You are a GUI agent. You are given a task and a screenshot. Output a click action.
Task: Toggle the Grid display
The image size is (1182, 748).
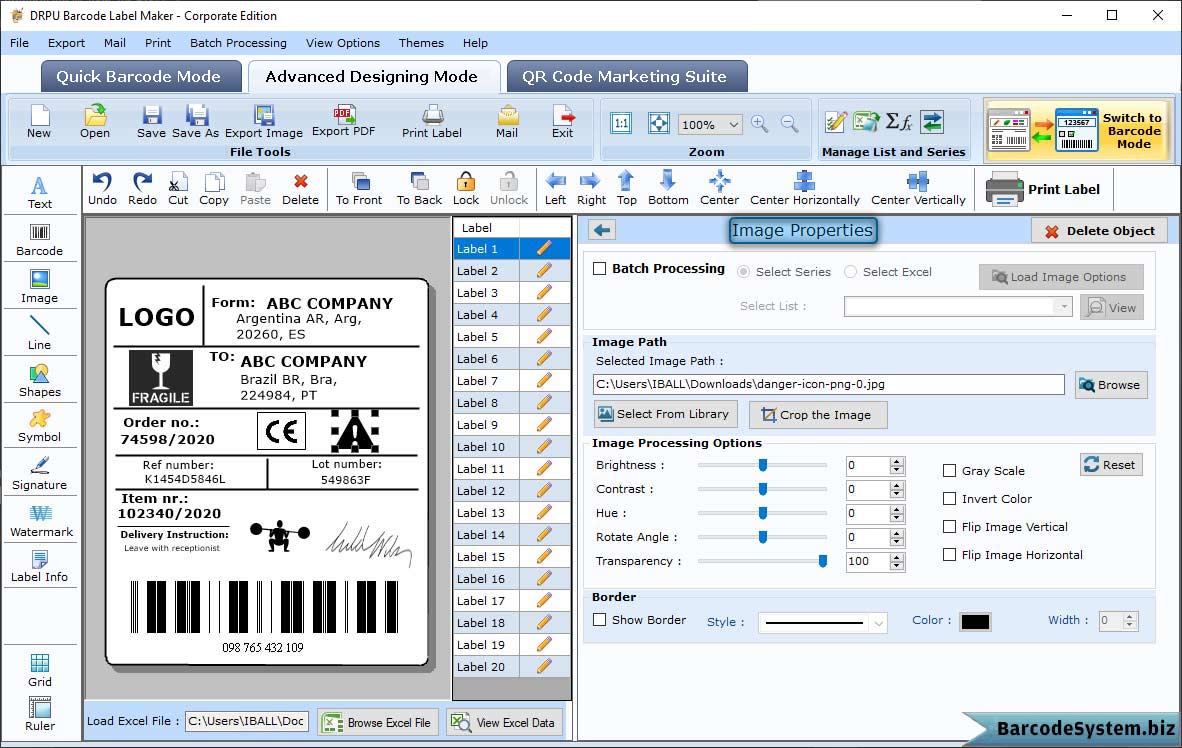click(40, 670)
